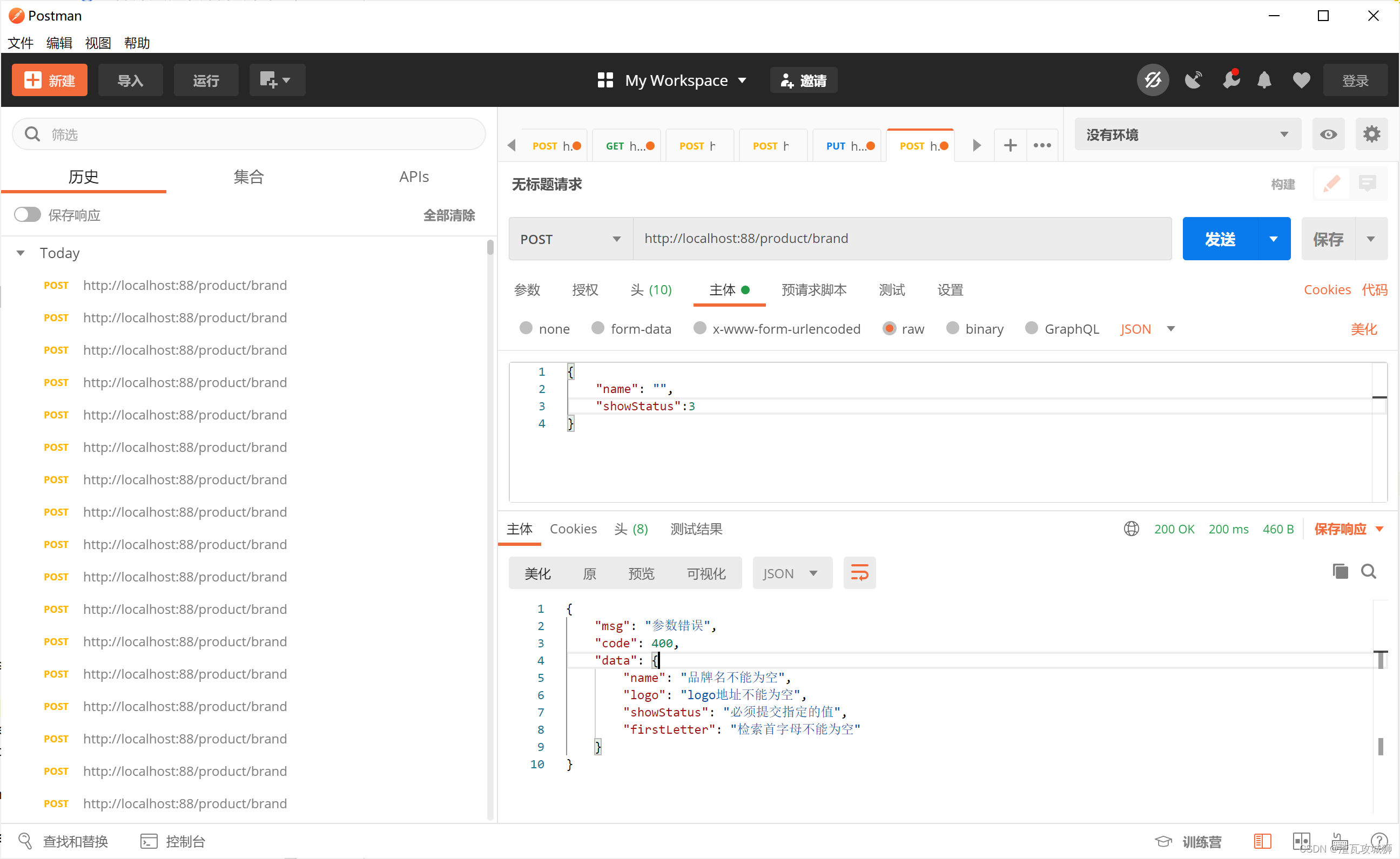Viewport: 1400px width, 859px height.
Task: Open the POST method dropdown
Action: click(570, 239)
